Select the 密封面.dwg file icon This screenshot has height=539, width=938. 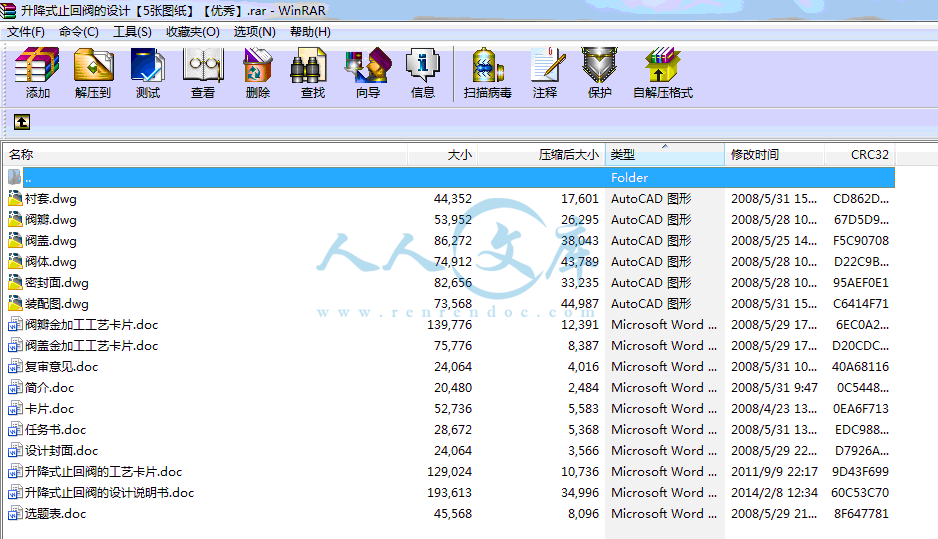tap(15, 282)
